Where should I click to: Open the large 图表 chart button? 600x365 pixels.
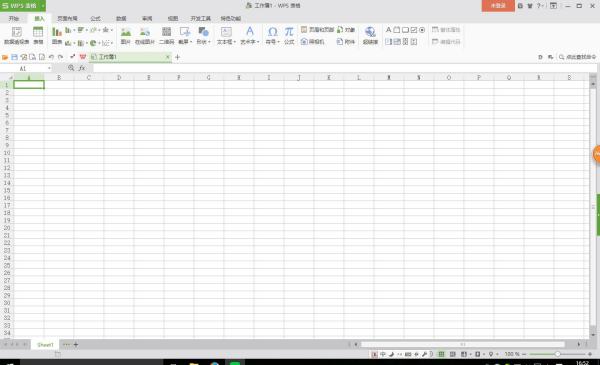click(x=57, y=35)
